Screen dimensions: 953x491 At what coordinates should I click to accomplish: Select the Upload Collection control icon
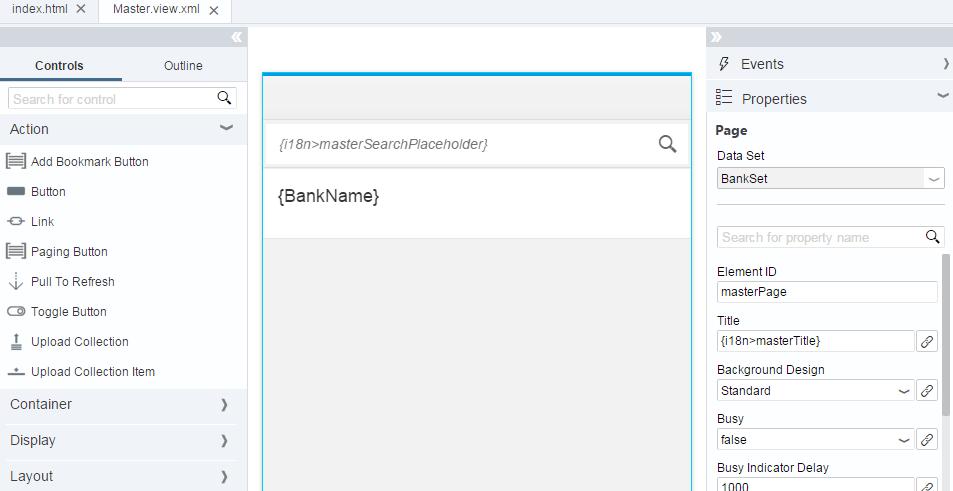point(16,342)
